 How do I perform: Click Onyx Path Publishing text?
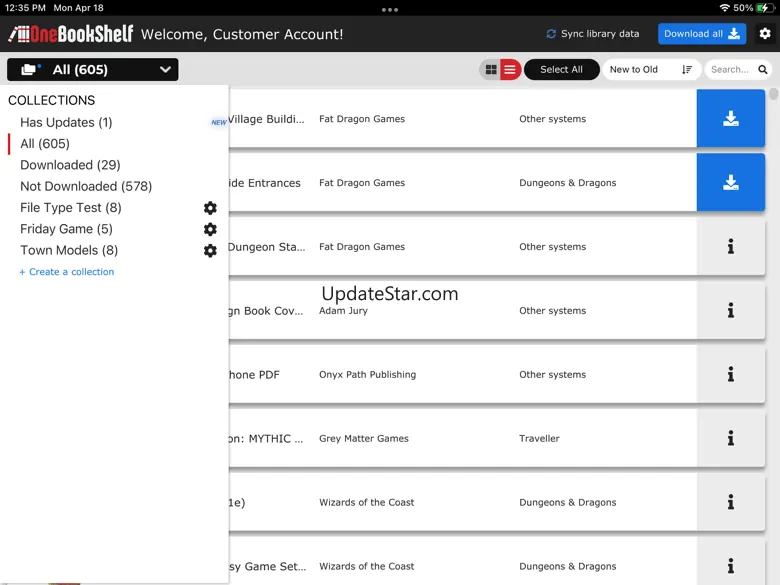pyautogui.click(x=368, y=375)
